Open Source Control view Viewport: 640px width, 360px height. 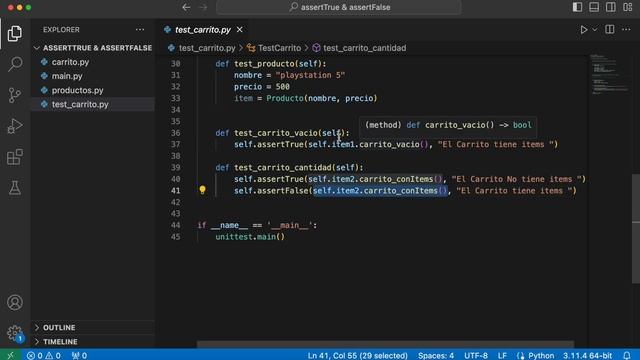point(15,95)
